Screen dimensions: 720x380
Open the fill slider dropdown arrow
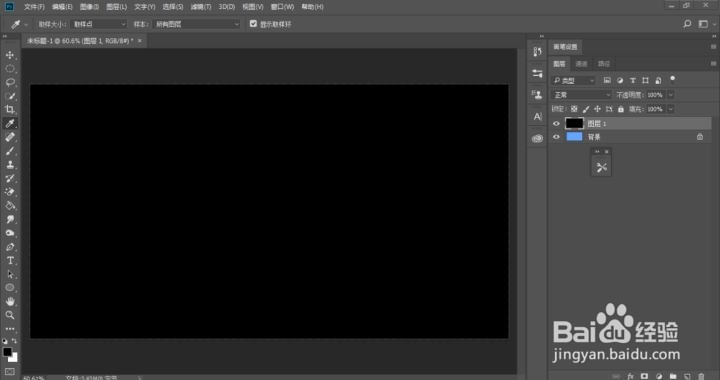pos(670,109)
